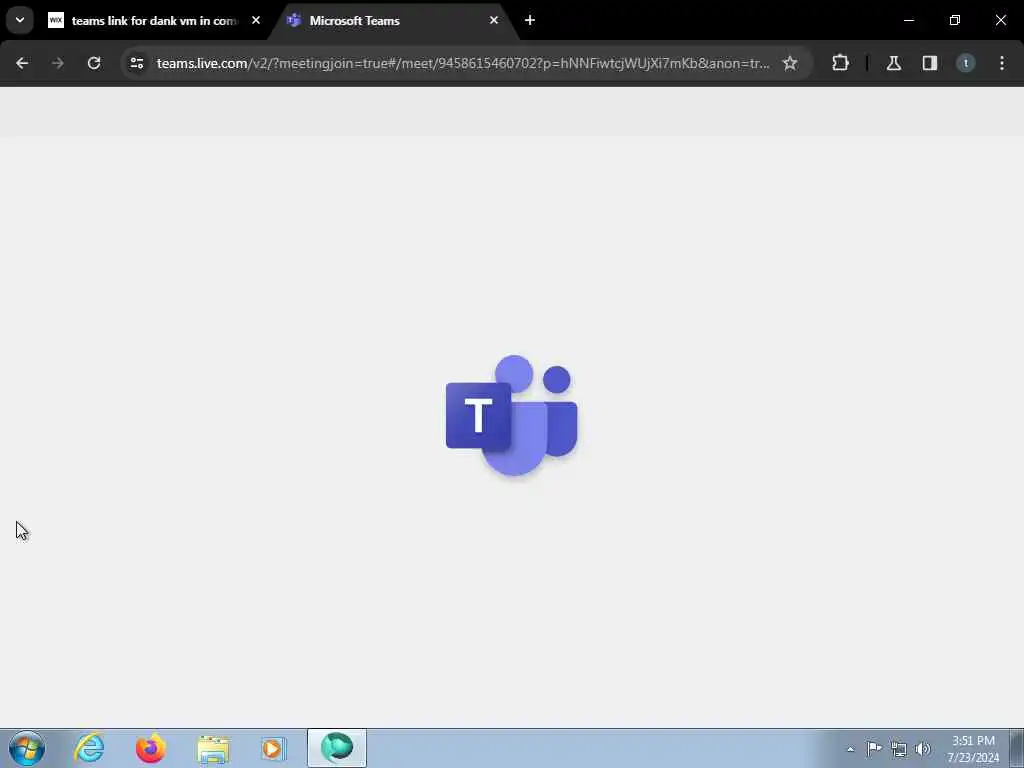Launch Firefox from the taskbar
Screen dimensions: 1024x768
(x=150, y=748)
